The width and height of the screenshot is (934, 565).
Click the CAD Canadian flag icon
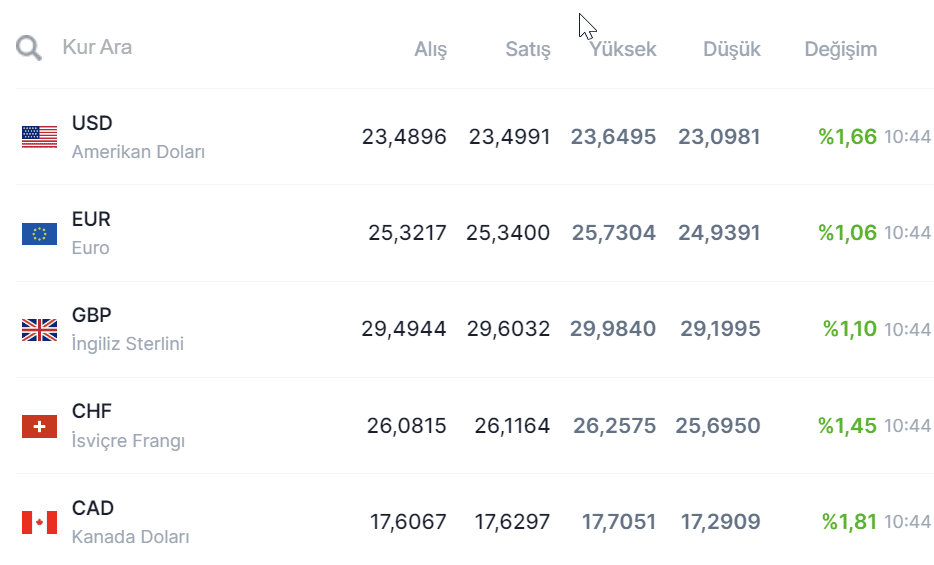click(40, 522)
